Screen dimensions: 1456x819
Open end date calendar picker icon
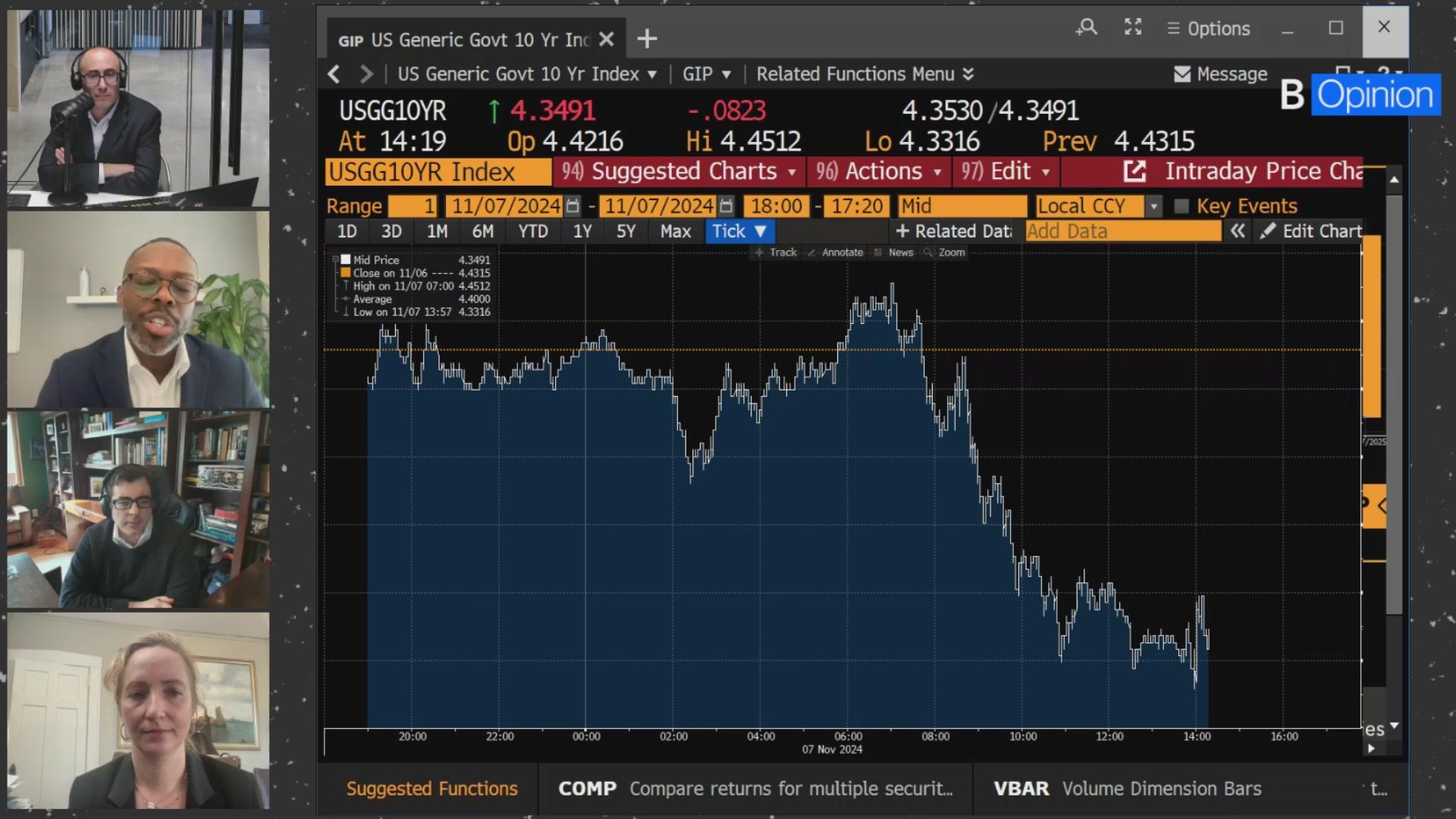click(726, 206)
